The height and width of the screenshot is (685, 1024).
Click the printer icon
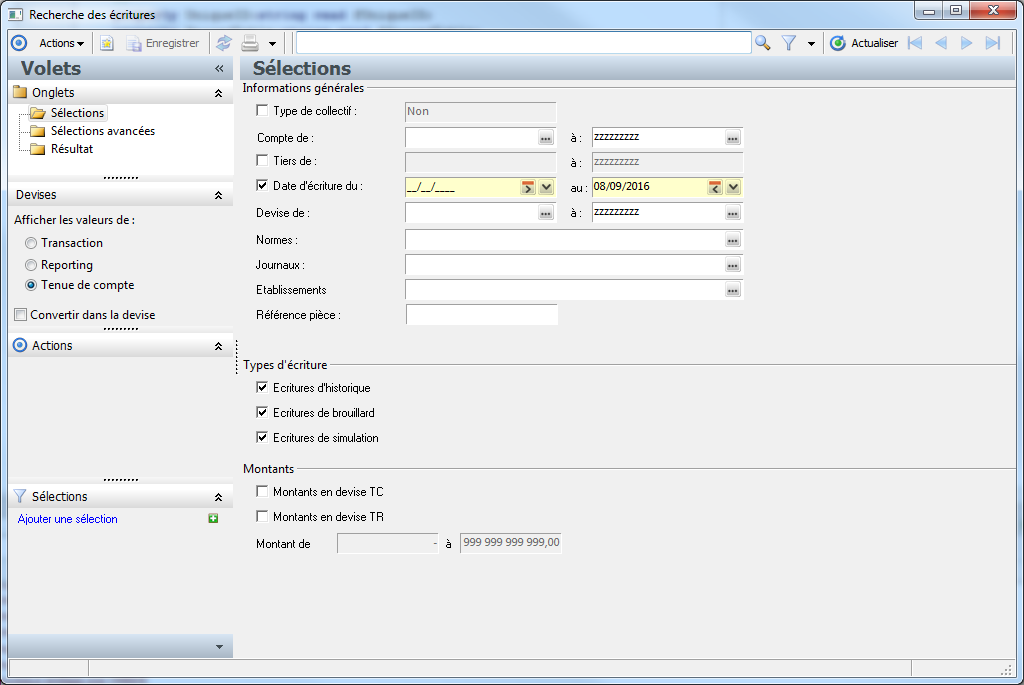click(x=250, y=43)
